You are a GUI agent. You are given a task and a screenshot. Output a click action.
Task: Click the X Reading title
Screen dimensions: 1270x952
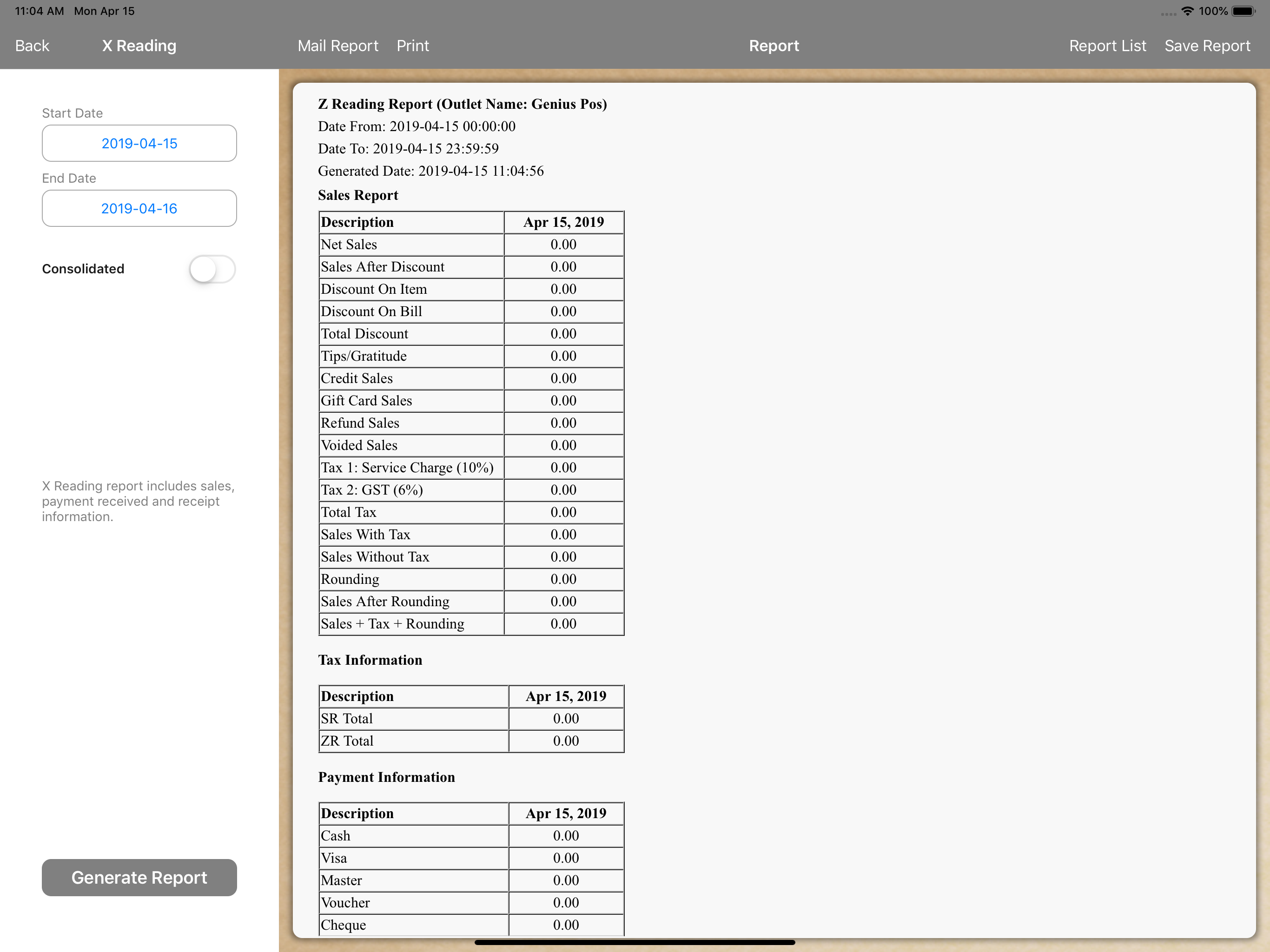[x=139, y=46]
